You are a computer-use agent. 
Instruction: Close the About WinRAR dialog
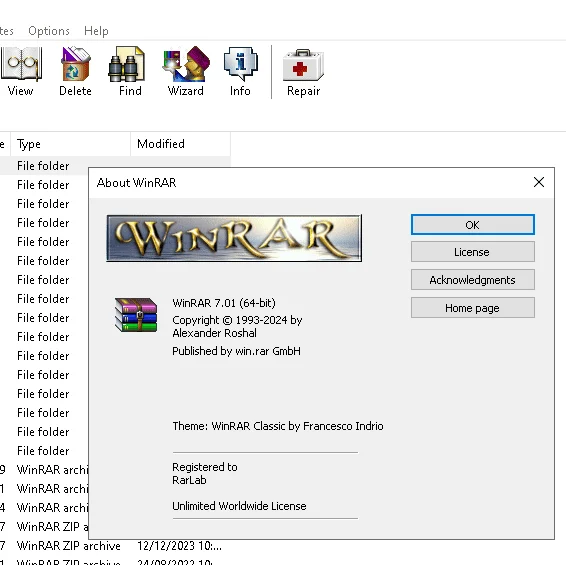[539, 182]
